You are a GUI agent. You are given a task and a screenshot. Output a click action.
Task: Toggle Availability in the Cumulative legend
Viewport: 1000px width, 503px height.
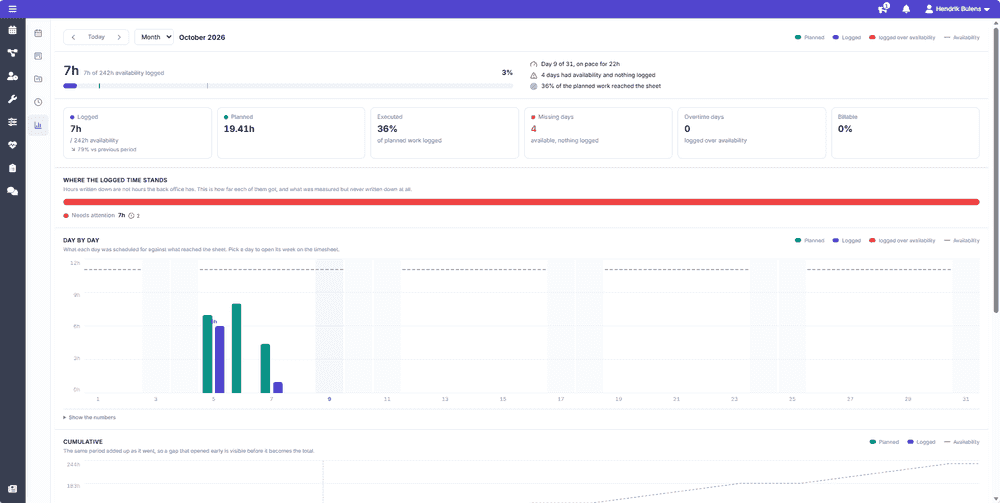pyautogui.click(x=962, y=442)
